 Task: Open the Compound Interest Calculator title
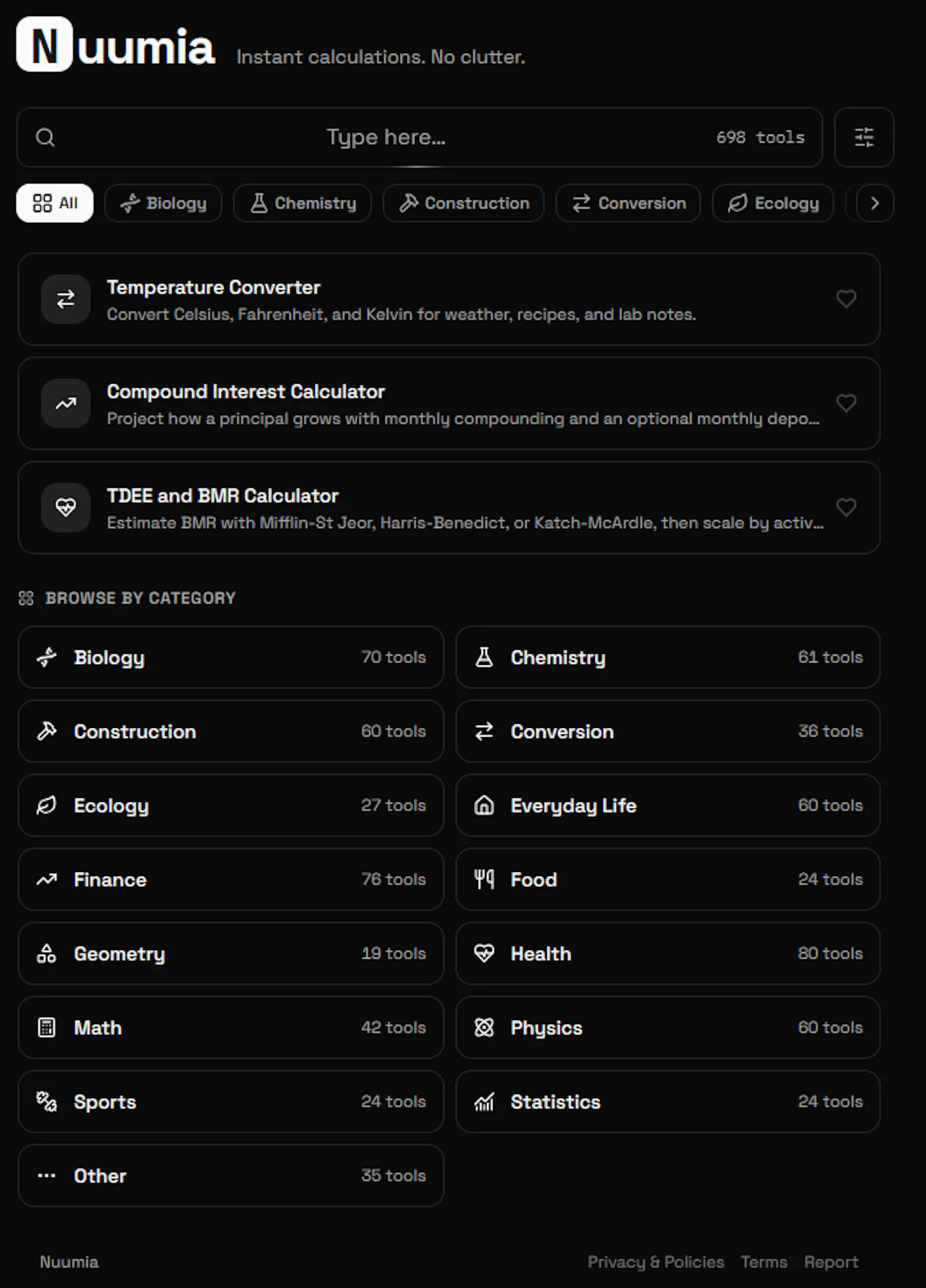click(246, 391)
